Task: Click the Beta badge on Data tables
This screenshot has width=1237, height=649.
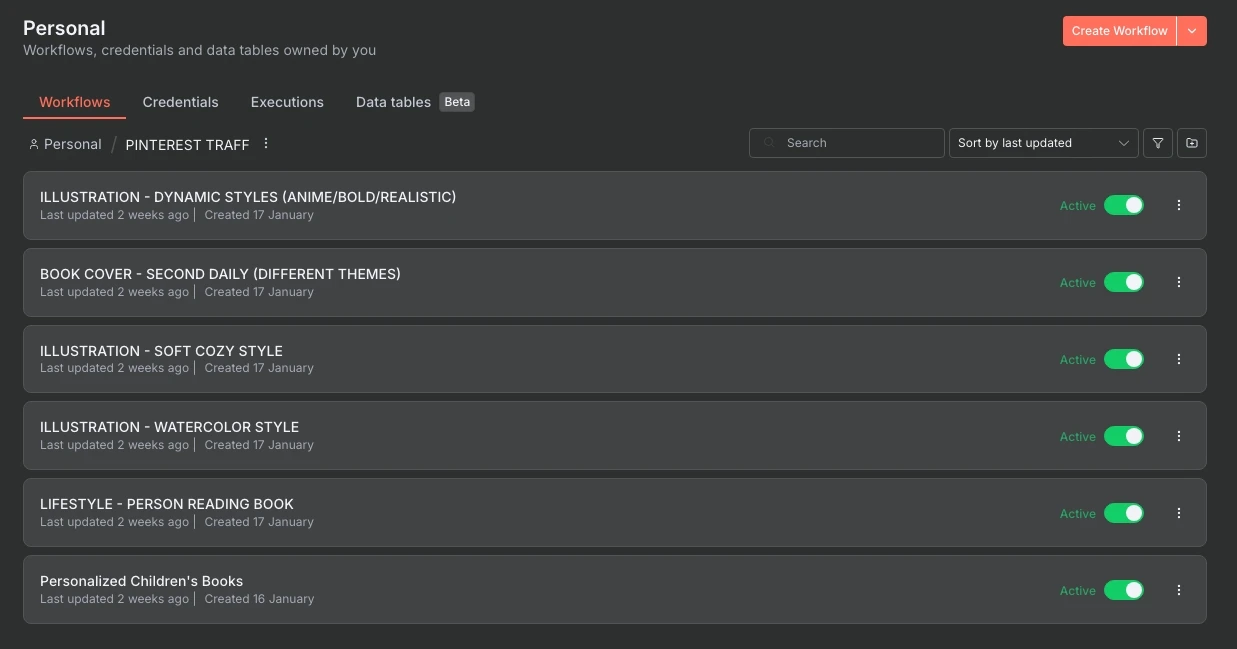Action: tap(457, 102)
